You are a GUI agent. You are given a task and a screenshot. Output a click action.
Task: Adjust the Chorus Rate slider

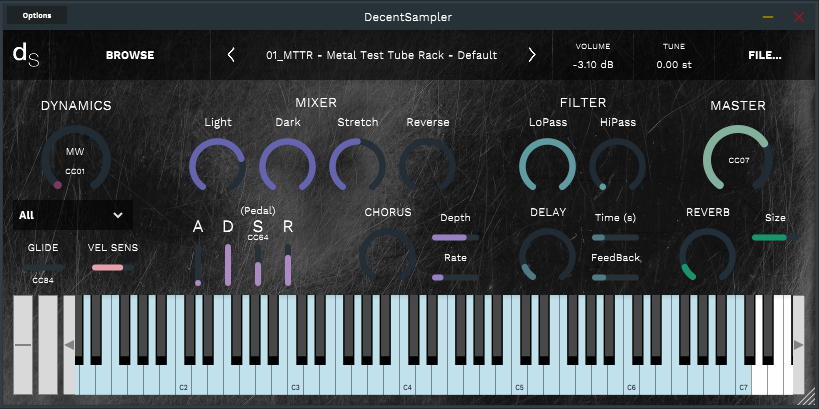[x=455, y=277]
